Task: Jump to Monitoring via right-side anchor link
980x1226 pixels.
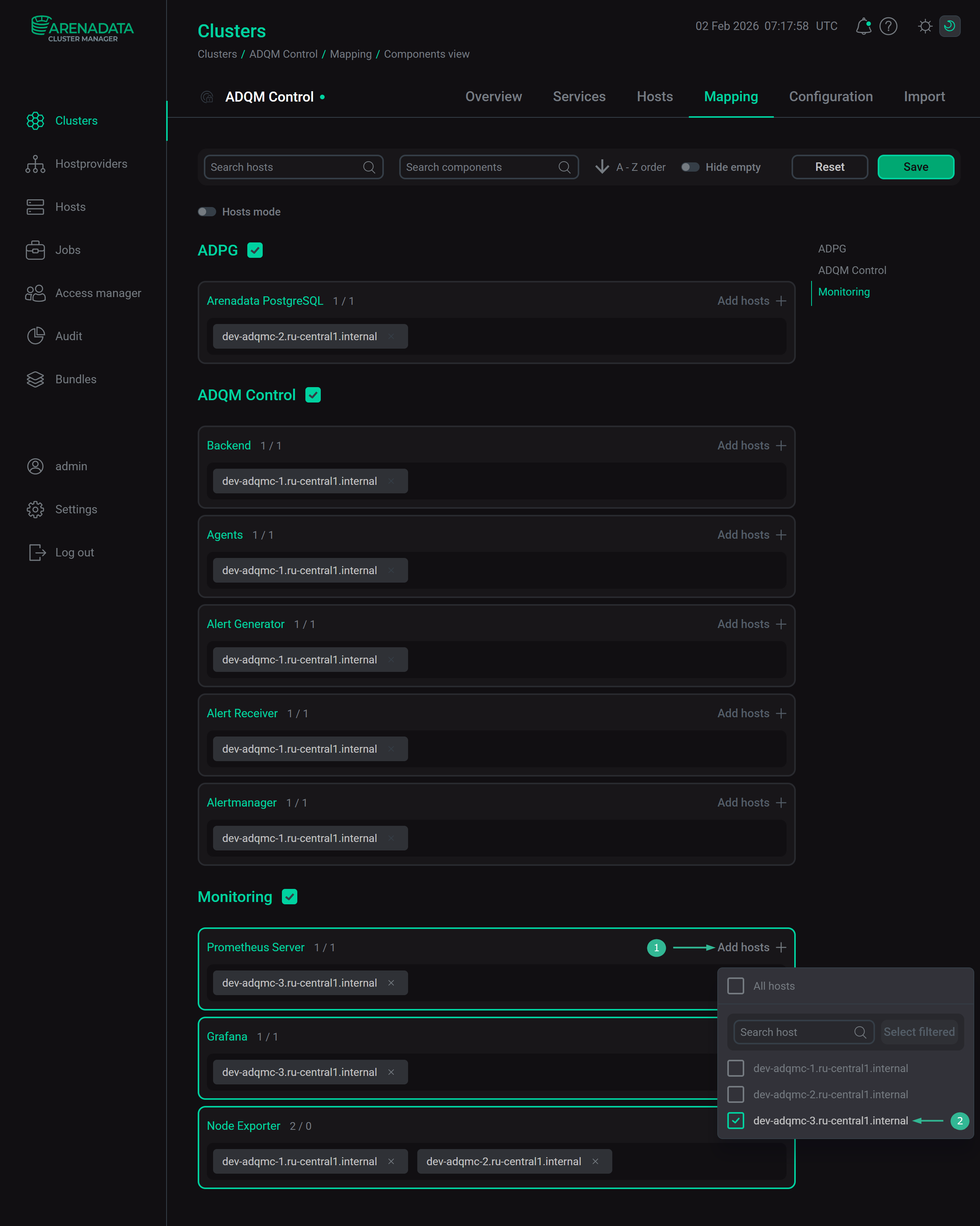Action: (x=843, y=292)
